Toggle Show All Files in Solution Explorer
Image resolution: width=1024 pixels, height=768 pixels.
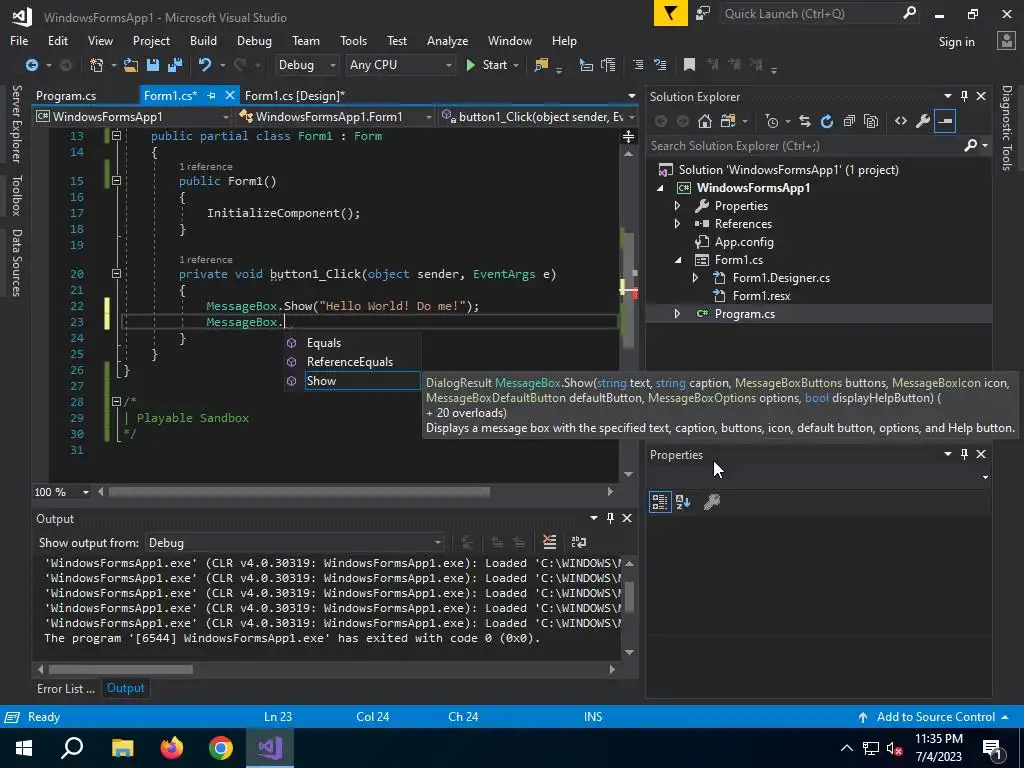point(871,121)
